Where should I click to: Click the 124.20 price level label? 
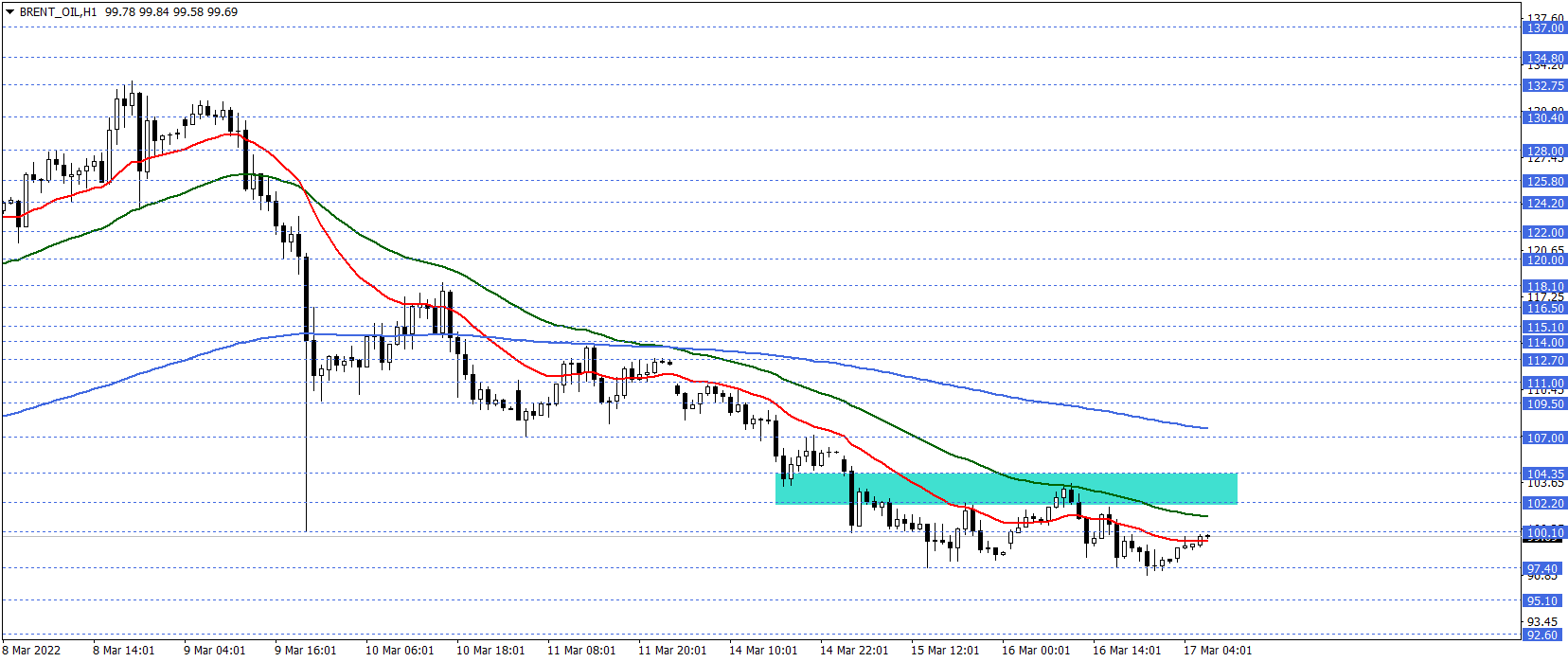[1544, 204]
